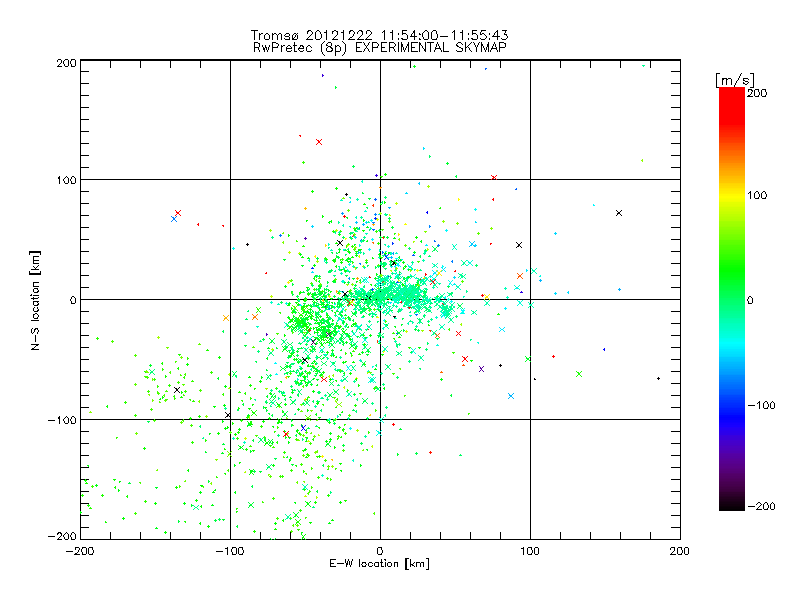Click the y-axis tick label '0'
The height and width of the screenshot is (600, 800).
tap(73, 300)
